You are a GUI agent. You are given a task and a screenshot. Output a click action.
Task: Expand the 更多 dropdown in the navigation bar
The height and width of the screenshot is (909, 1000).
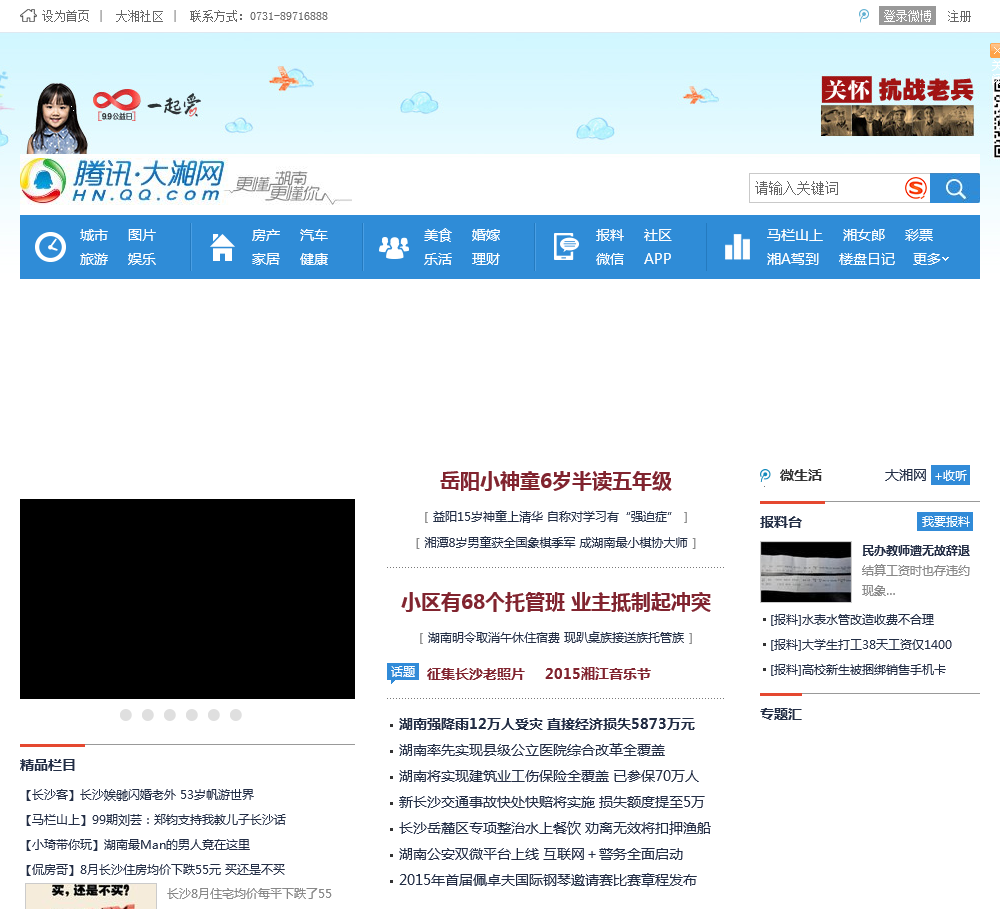click(930, 259)
